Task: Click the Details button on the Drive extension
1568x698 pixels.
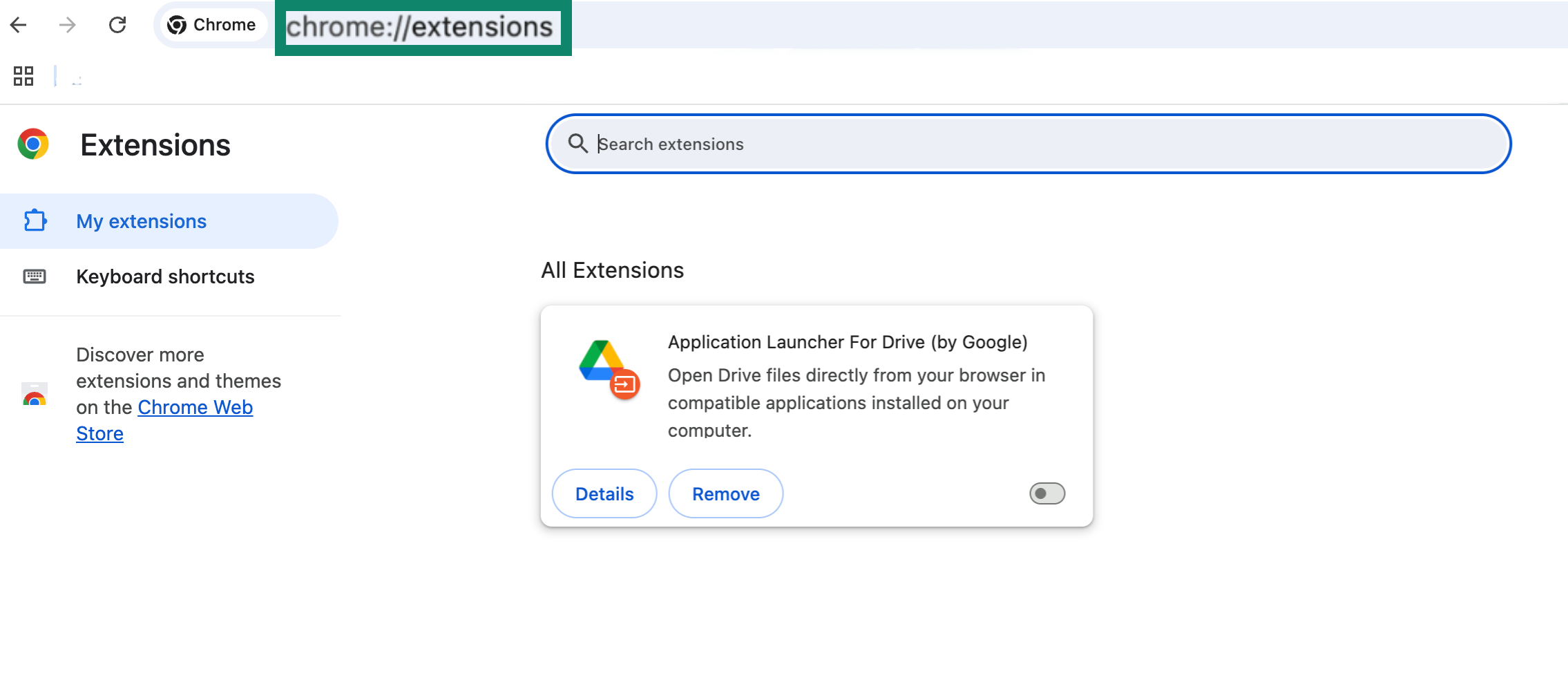Action: pyautogui.click(x=604, y=493)
